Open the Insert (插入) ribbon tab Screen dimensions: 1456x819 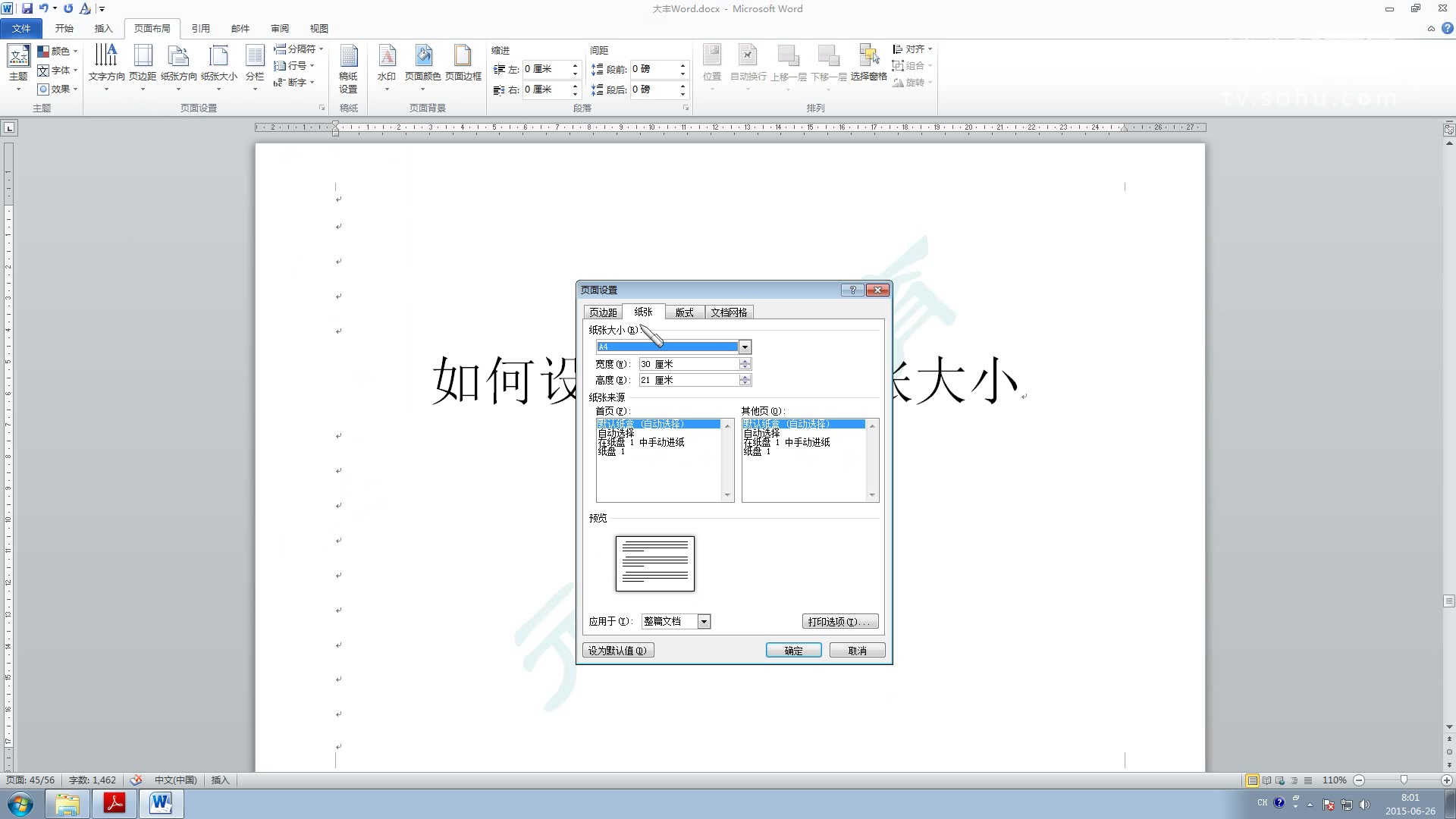103,28
